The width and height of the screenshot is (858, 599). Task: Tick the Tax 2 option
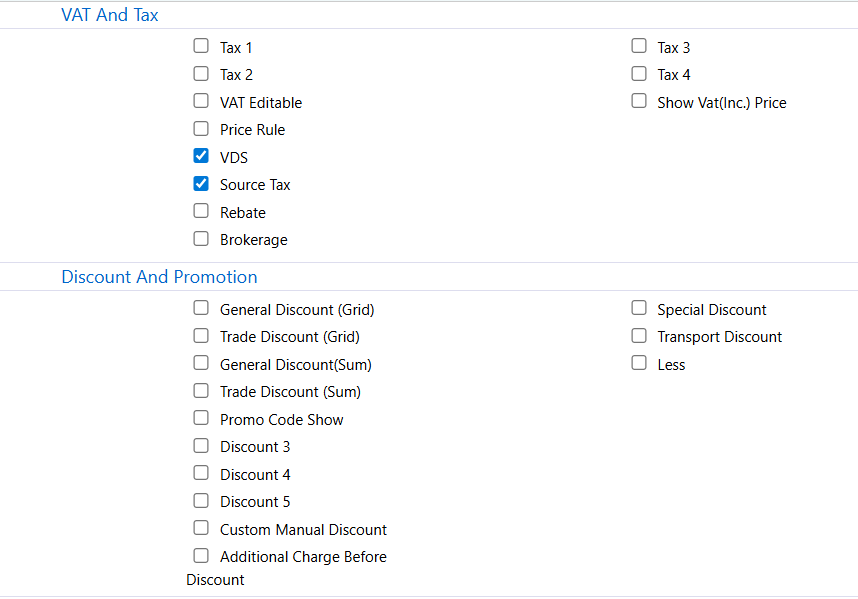[201, 73]
